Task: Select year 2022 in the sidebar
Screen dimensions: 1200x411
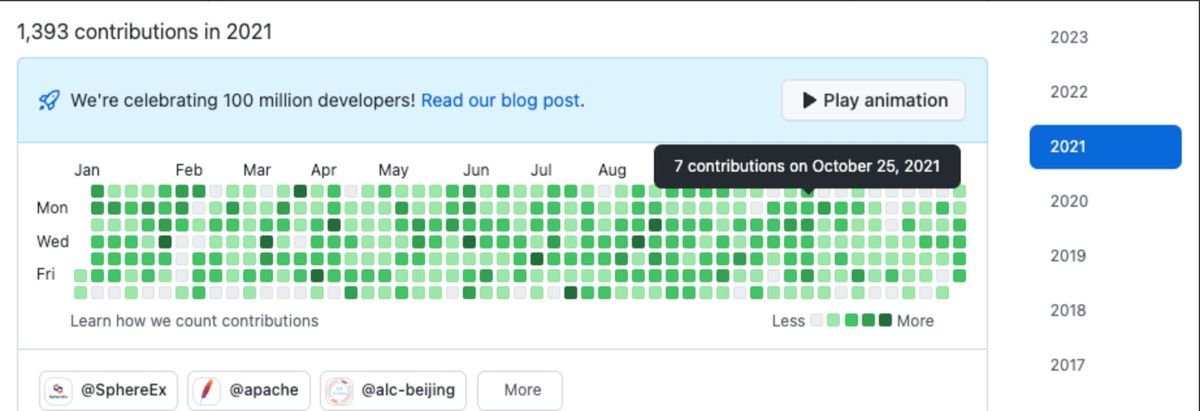Action: [1069, 92]
